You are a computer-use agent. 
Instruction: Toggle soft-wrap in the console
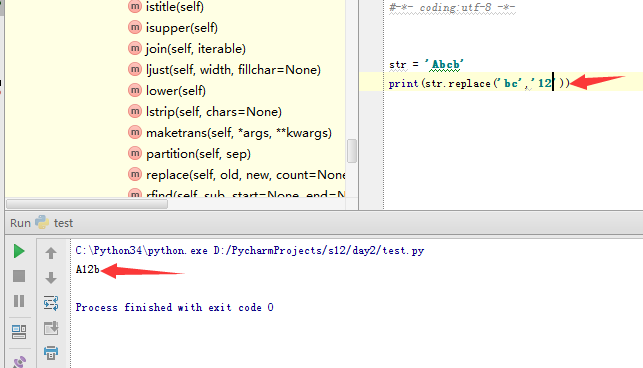[x=51, y=303]
